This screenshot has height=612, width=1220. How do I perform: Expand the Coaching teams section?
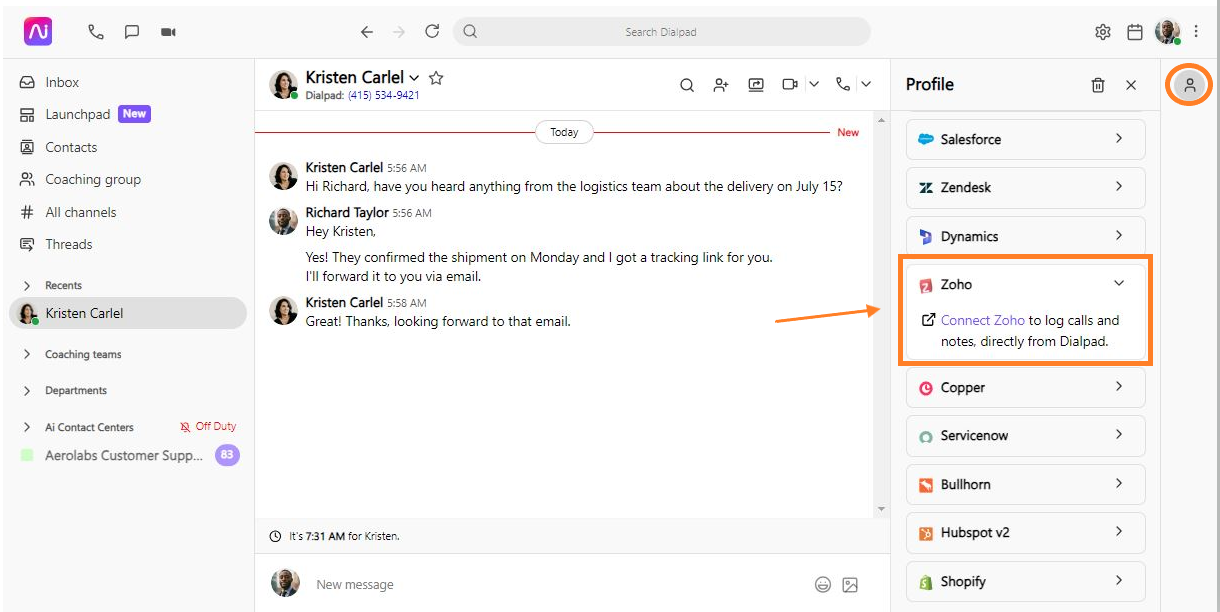[27, 354]
